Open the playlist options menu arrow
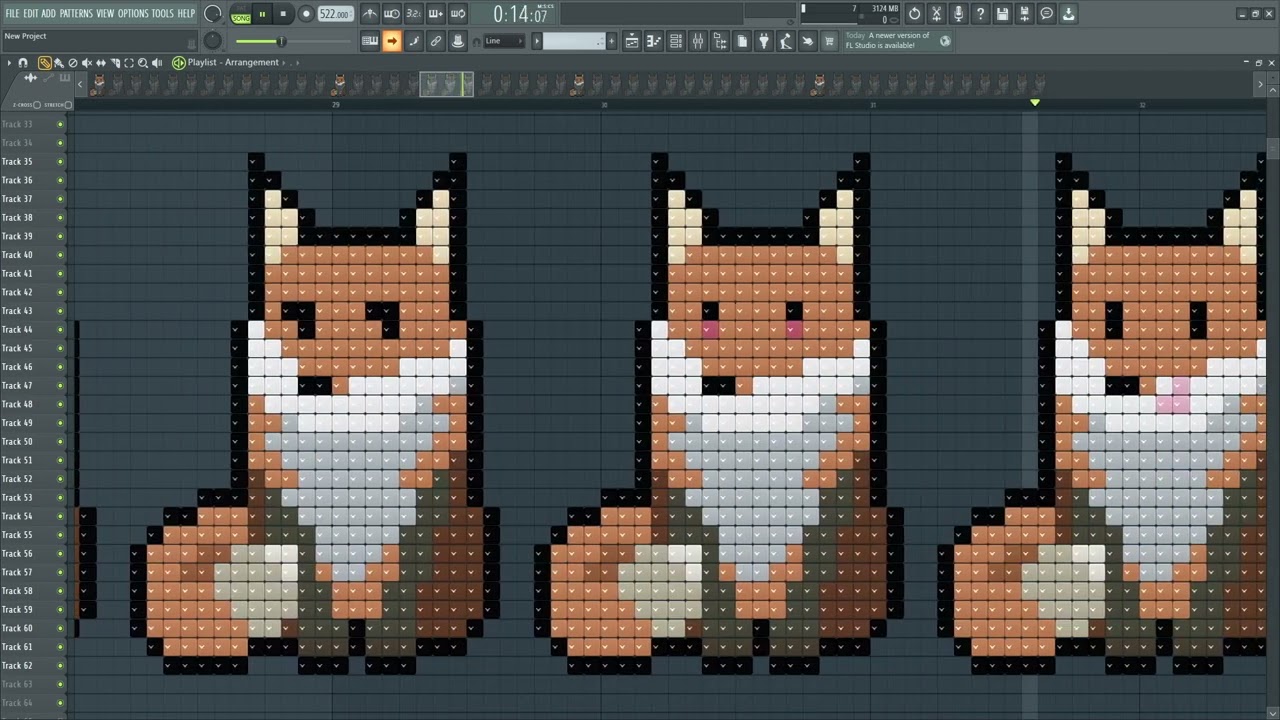 [10, 62]
